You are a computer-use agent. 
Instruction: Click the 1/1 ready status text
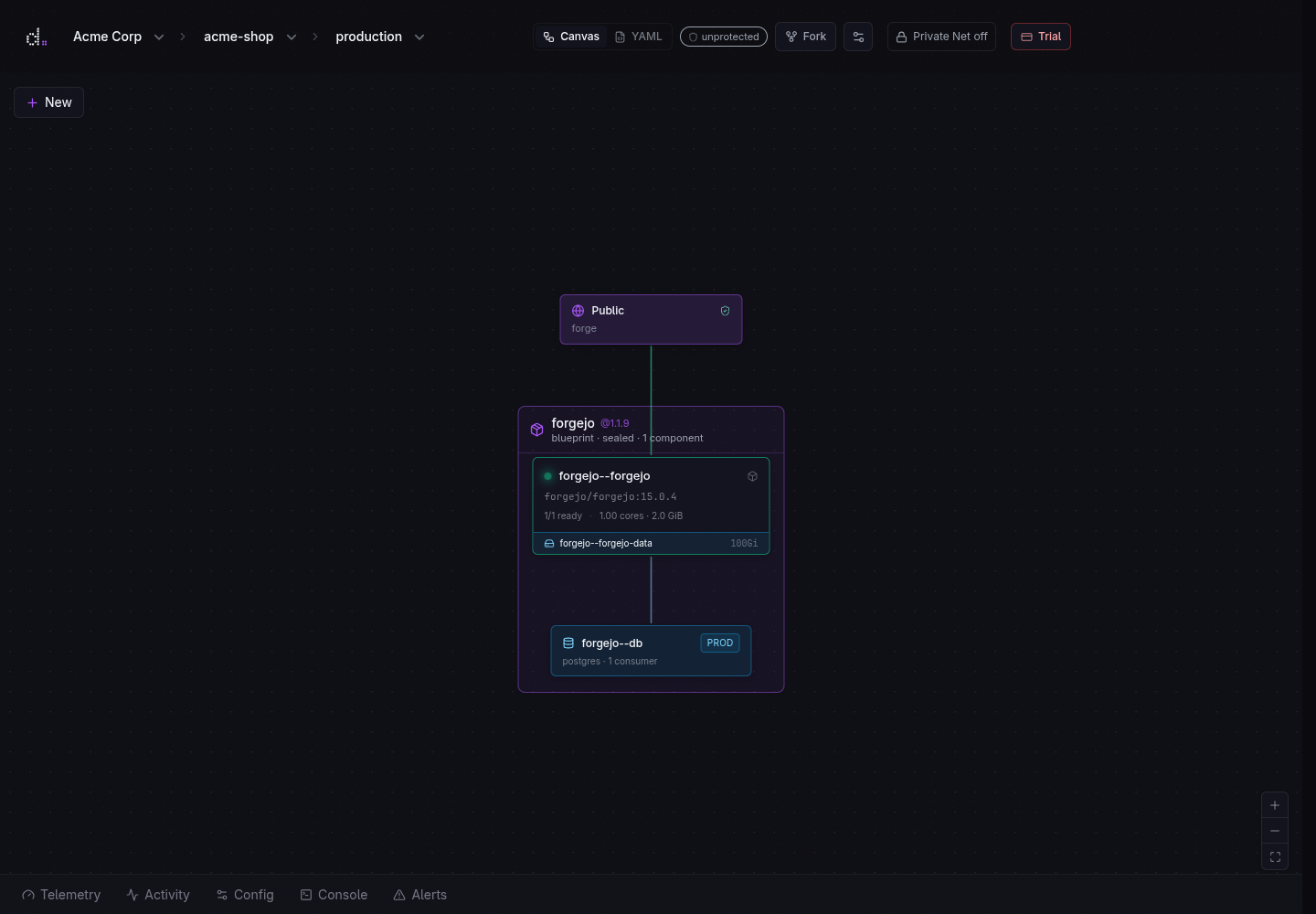coord(563,515)
